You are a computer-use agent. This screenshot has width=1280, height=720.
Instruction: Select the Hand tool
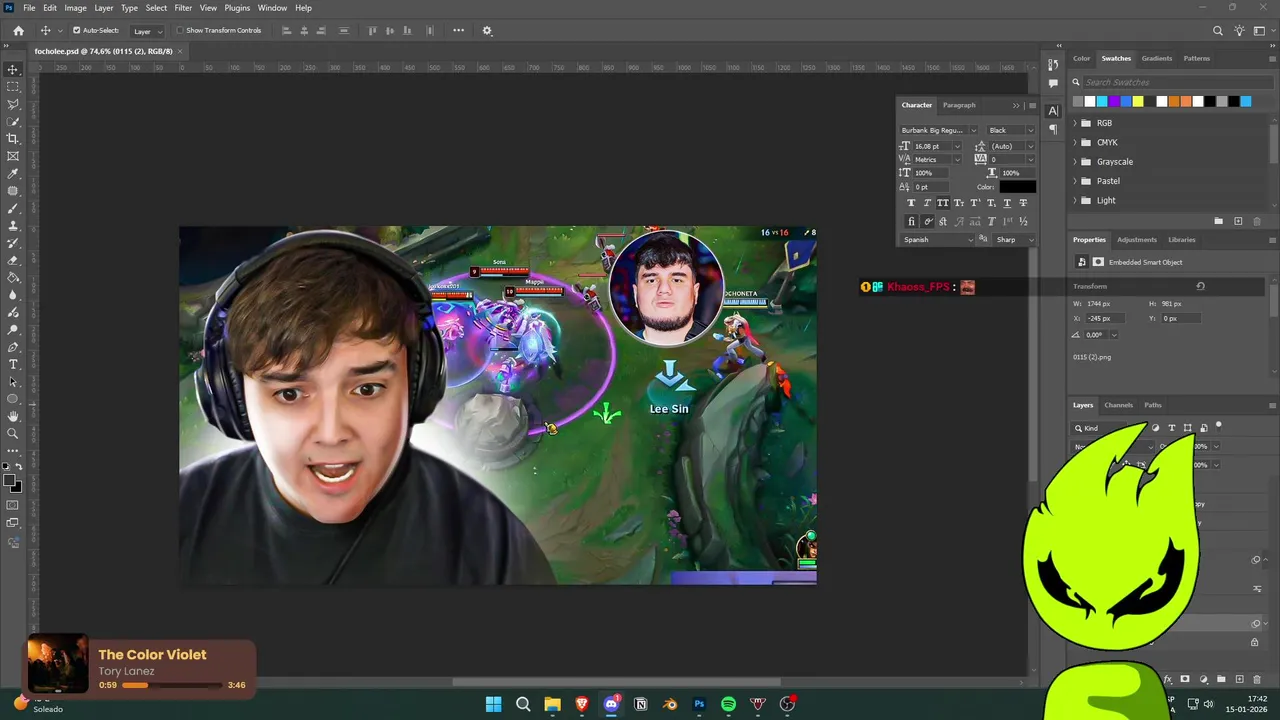pos(13,416)
